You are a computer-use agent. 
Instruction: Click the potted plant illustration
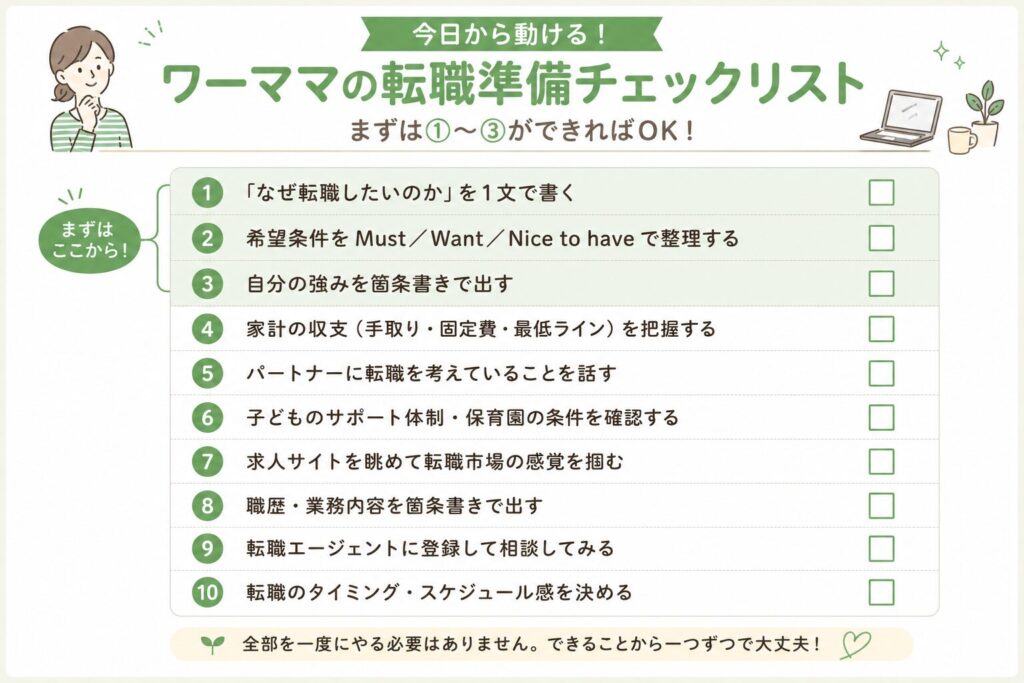click(x=984, y=112)
